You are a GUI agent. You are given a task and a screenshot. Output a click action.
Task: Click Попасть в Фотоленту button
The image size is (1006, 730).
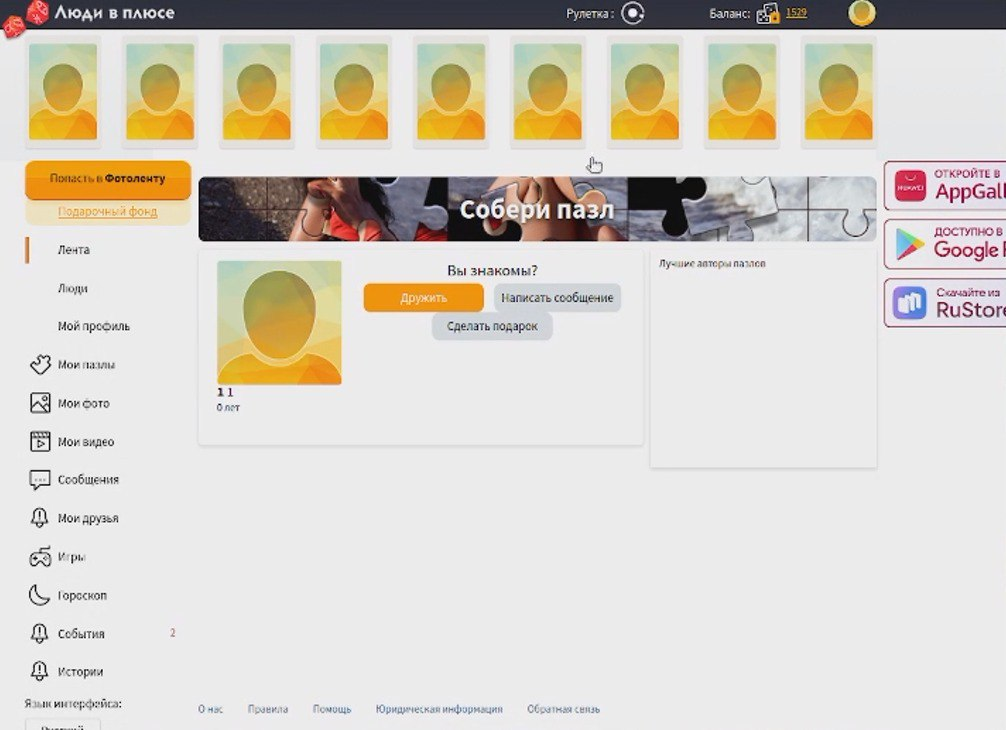[x=108, y=179]
